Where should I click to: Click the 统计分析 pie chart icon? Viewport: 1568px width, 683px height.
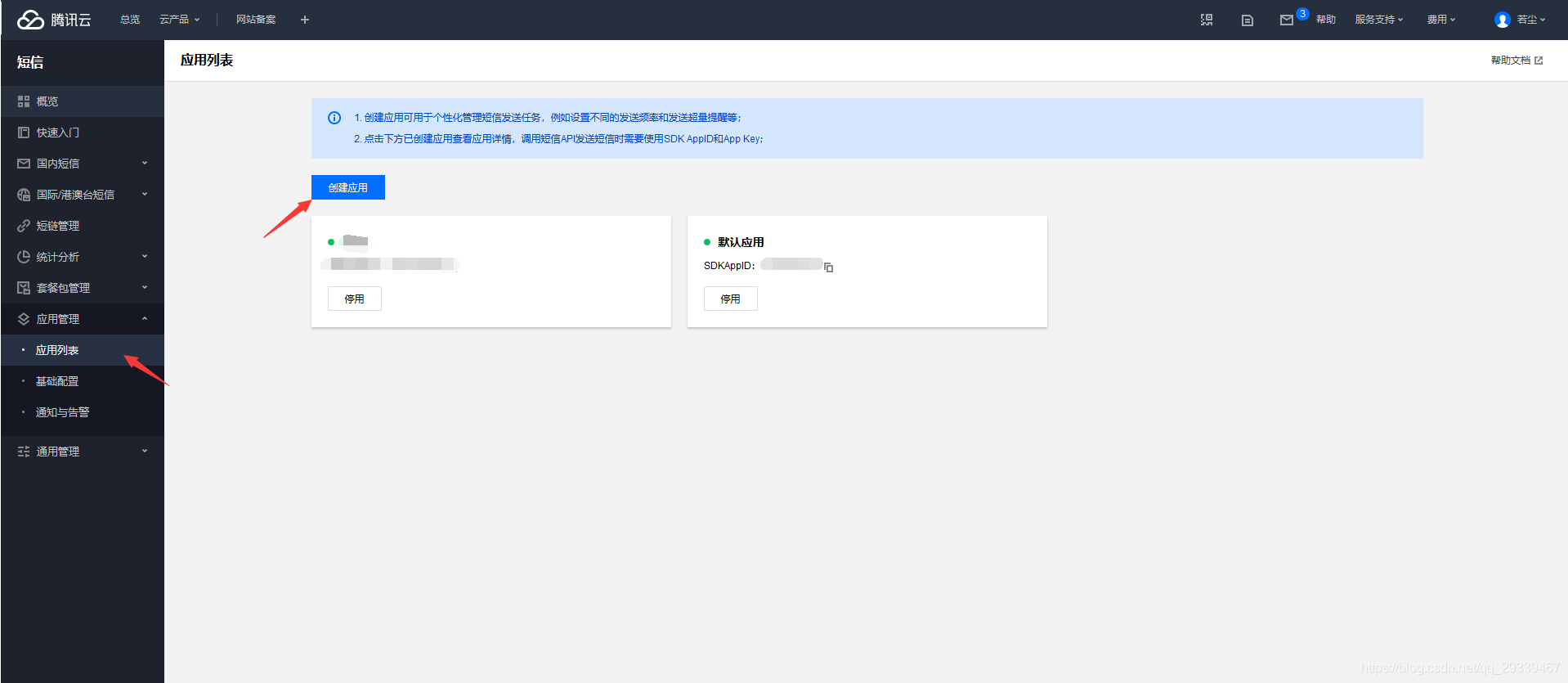(x=24, y=257)
